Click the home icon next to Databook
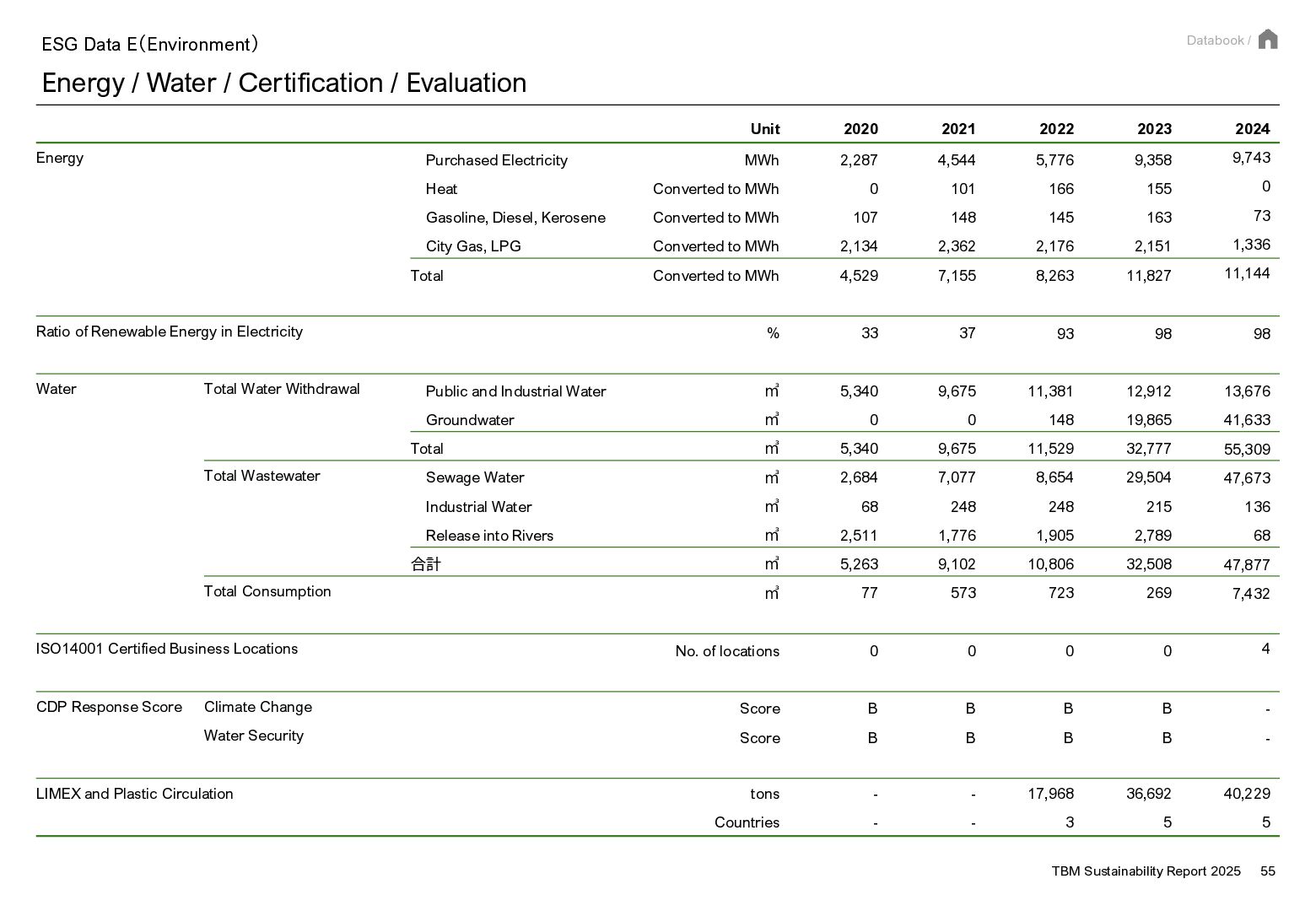Image resolution: width=1316 pixels, height=911 pixels. tap(1267, 40)
